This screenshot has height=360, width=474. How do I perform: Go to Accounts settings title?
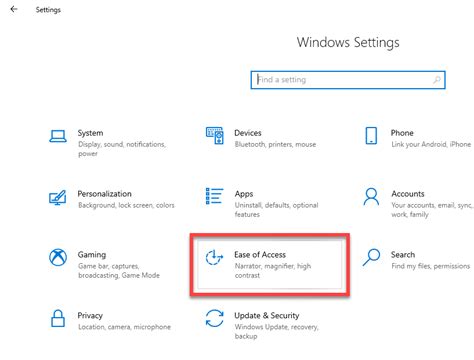408,194
